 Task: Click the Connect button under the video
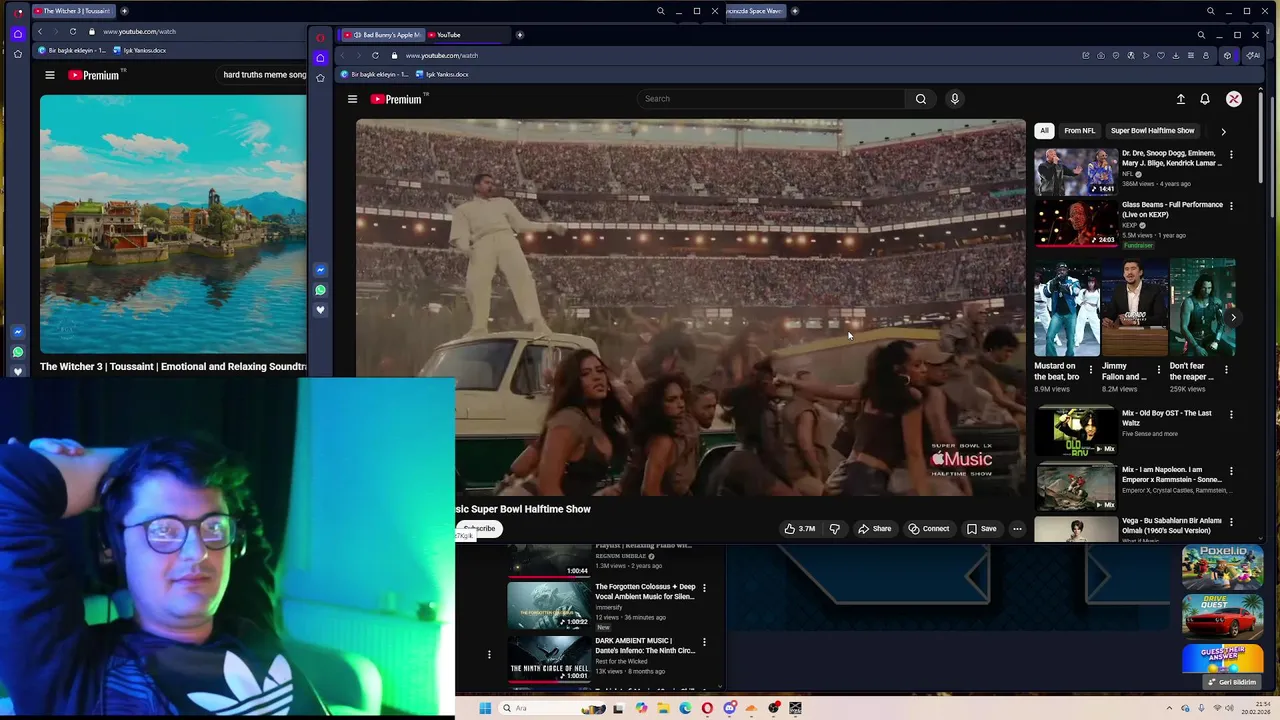pos(928,529)
